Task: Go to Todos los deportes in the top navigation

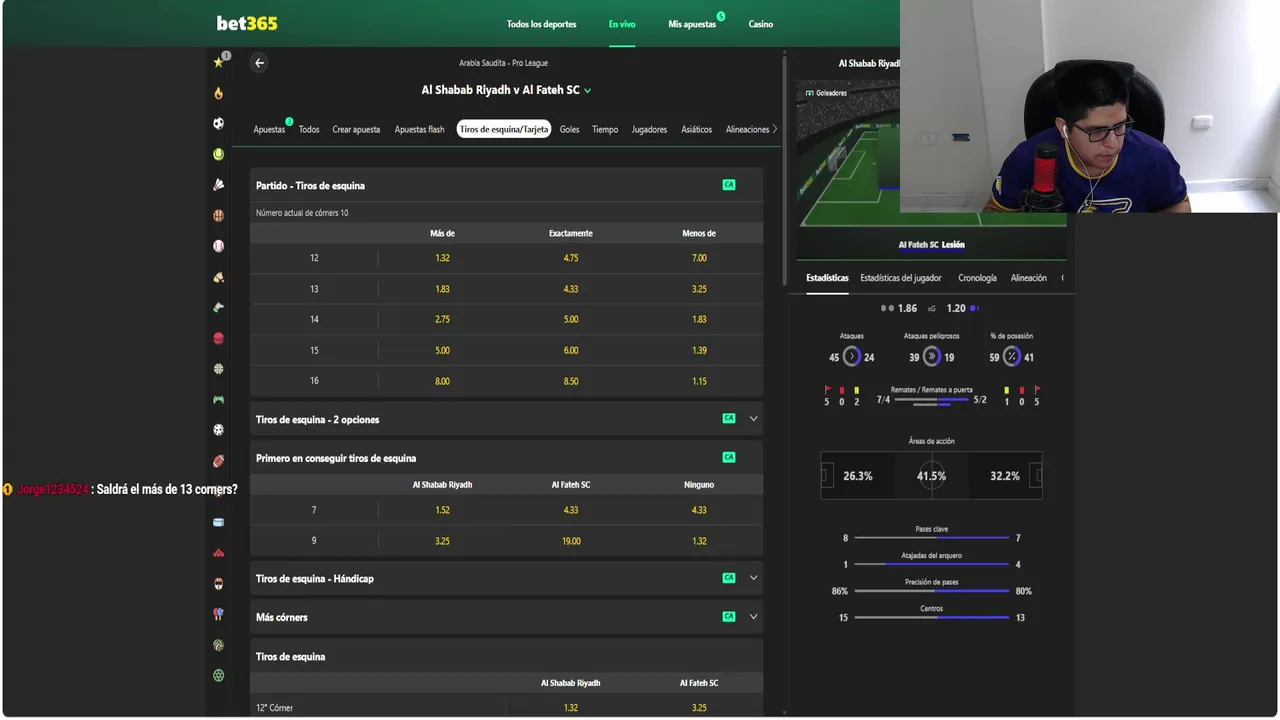Action: tap(541, 24)
